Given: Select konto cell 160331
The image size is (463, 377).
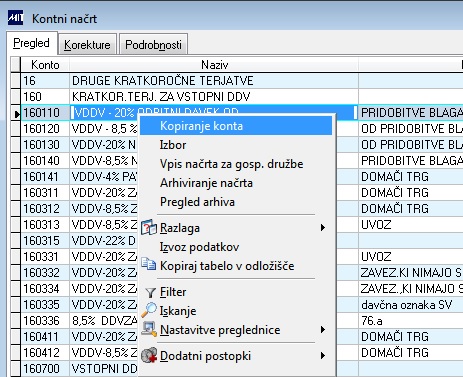Looking at the screenshot, I should (45, 257).
